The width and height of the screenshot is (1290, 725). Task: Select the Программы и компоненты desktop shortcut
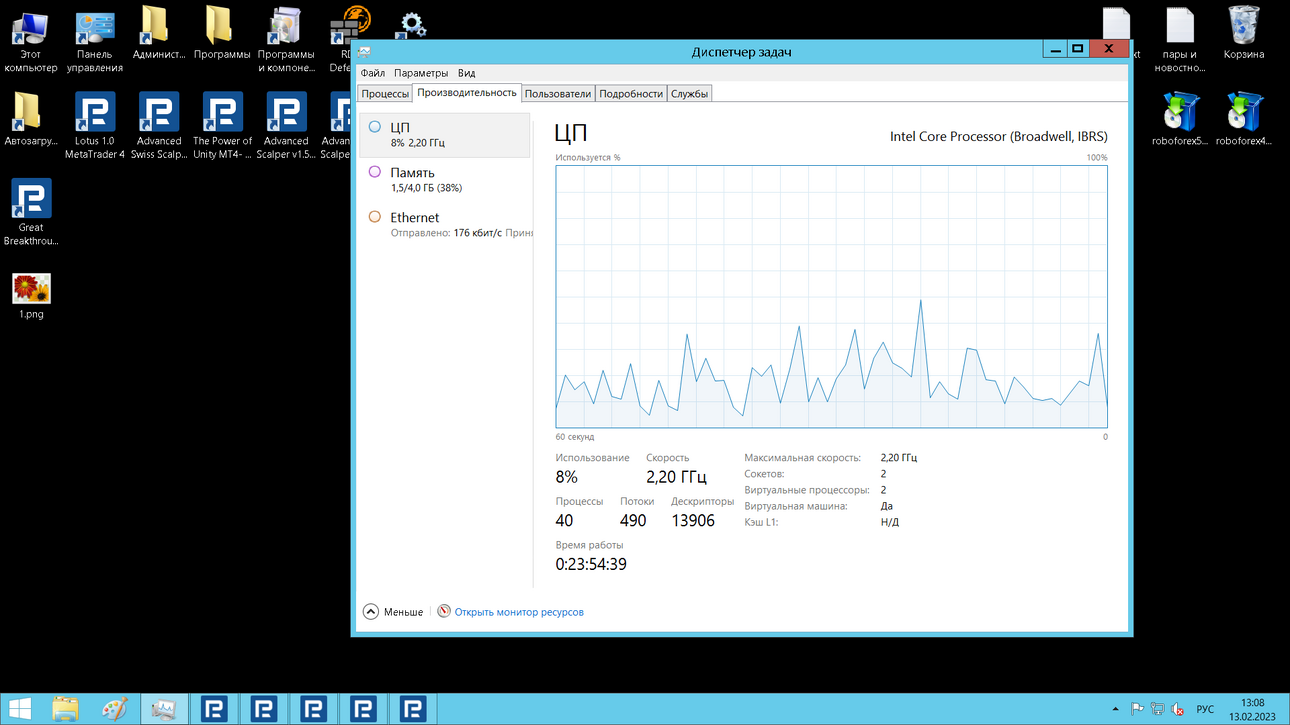click(286, 40)
